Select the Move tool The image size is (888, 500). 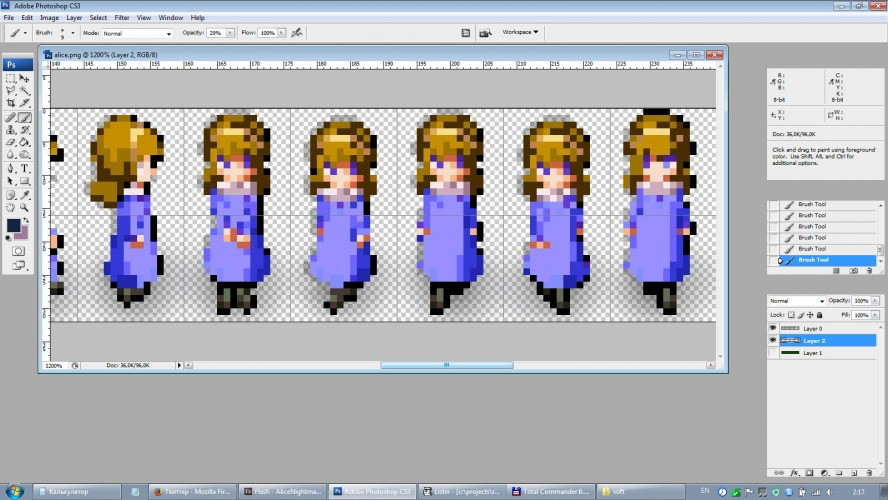point(24,78)
